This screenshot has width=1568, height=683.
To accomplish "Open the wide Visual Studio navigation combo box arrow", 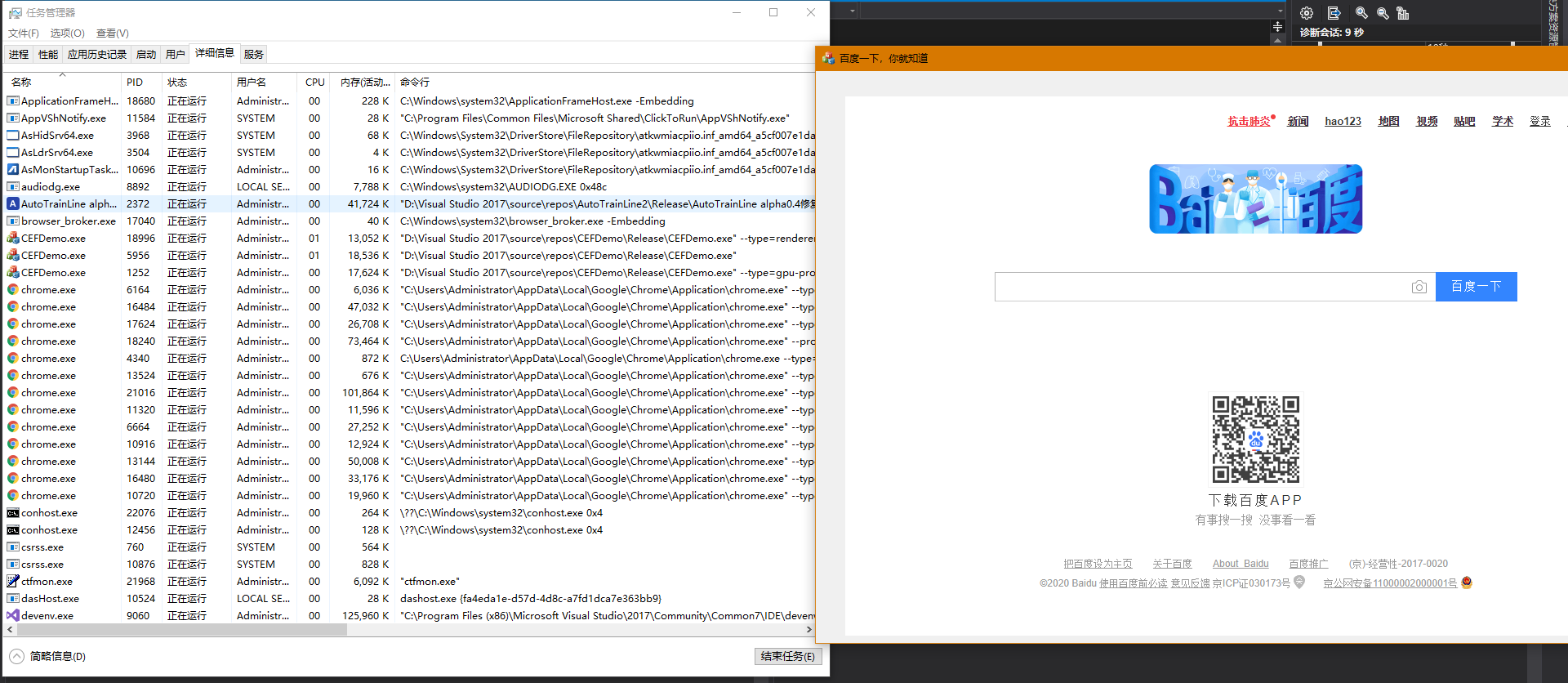I will pos(1280,11).
